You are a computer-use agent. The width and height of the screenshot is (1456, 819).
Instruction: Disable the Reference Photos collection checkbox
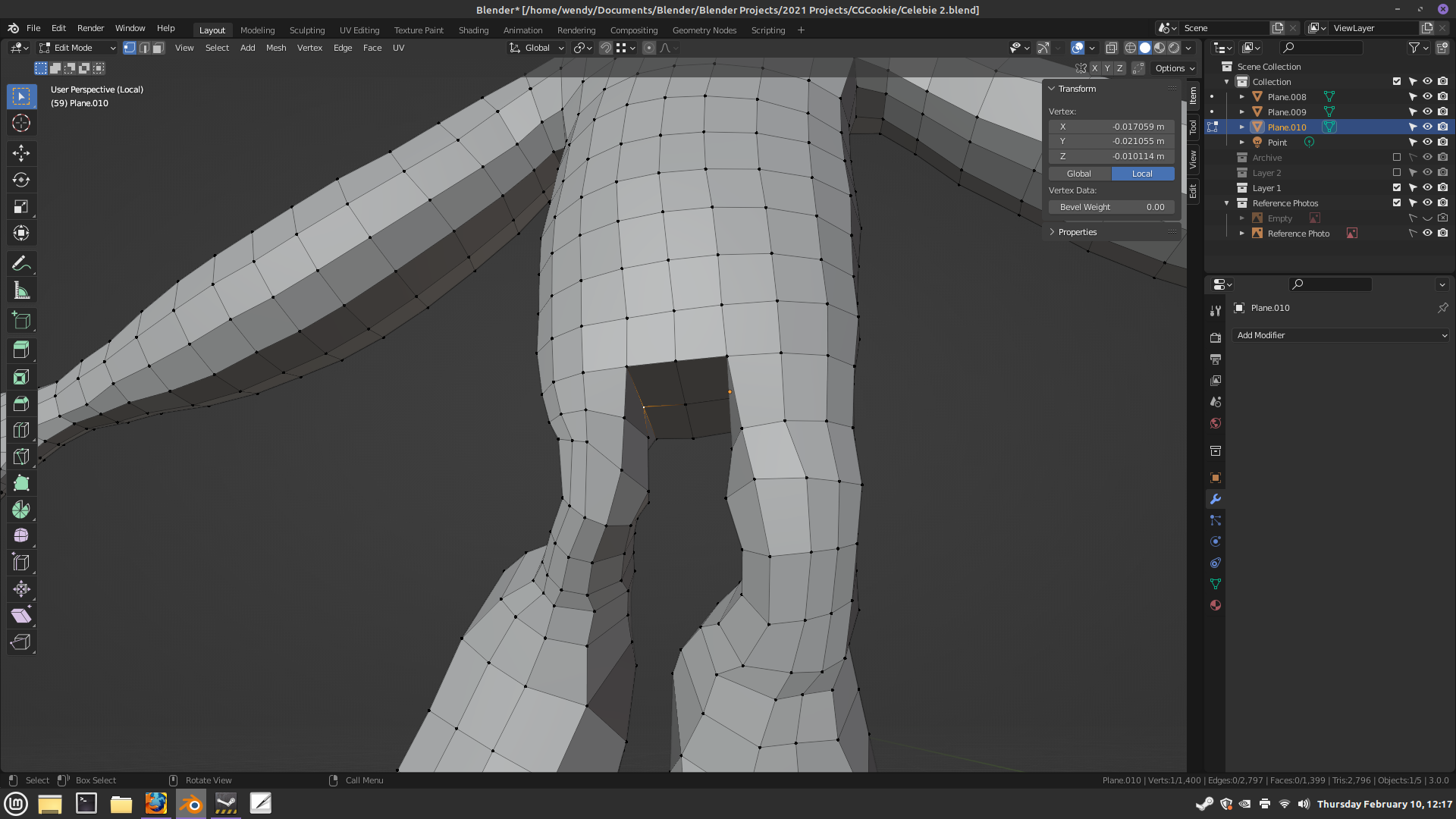[1397, 203]
